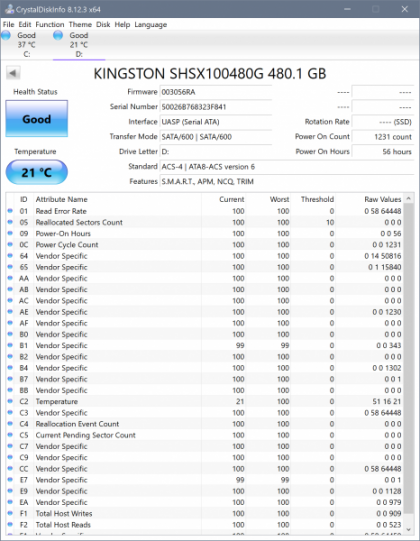
Task: Select the Temperature attribute row name
Action: tap(57, 402)
